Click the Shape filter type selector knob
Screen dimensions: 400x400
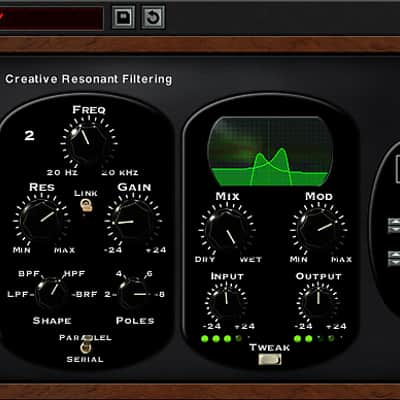(52, 293)
